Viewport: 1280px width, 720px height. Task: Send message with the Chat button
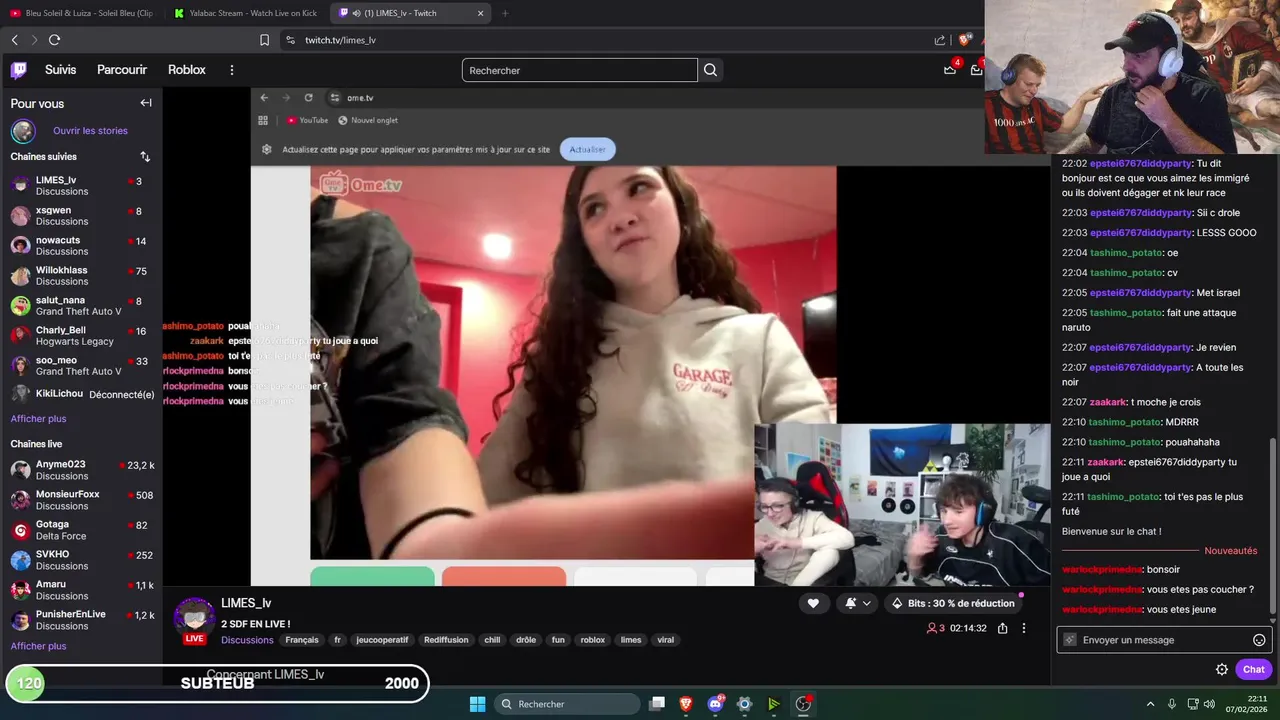1254,670
